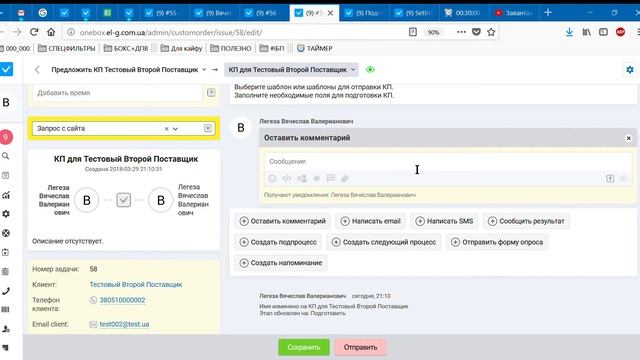Open the Pocket save icon
640x360 pixels.
tap(476, 32)
